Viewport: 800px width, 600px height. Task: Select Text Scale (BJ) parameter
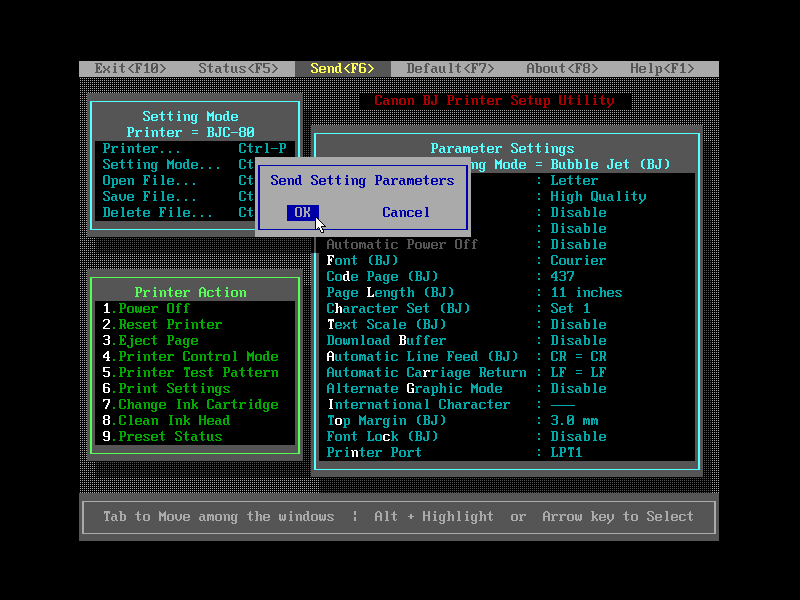pos(386,324)
